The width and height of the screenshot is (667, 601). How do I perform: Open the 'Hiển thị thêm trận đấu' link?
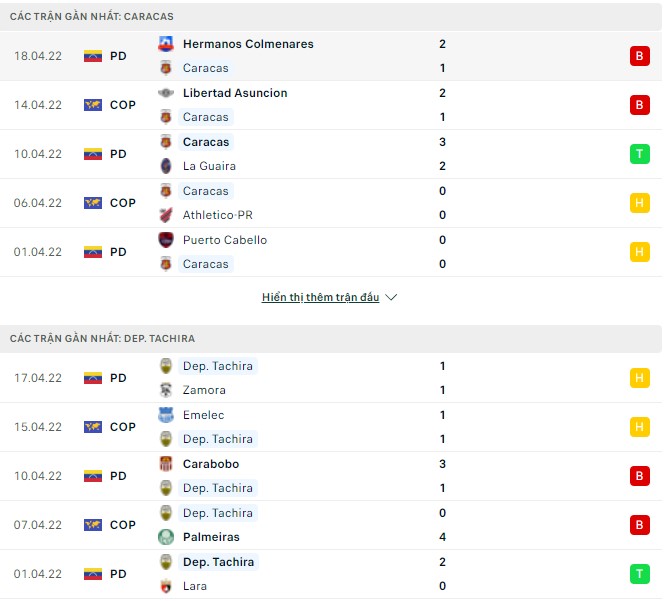coord(320,298)
